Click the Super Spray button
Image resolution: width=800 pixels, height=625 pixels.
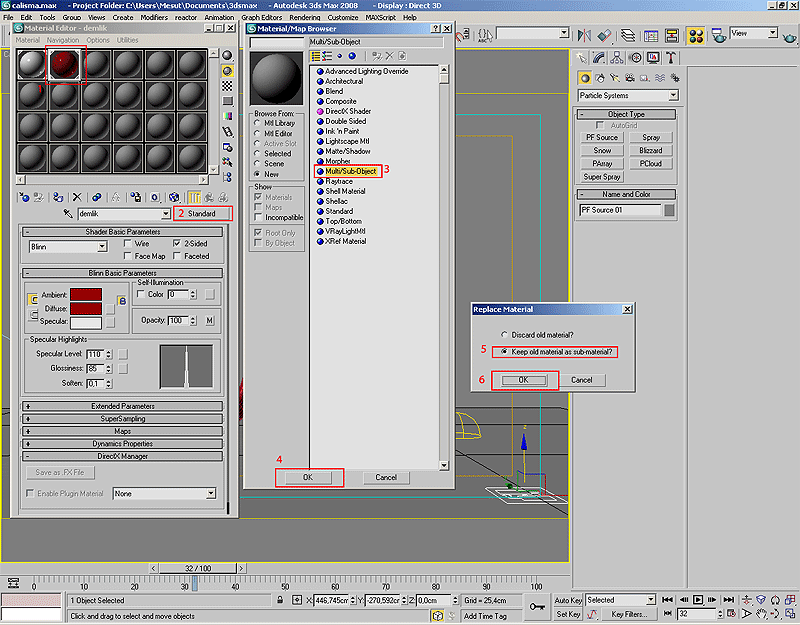(x=602, y=177)
